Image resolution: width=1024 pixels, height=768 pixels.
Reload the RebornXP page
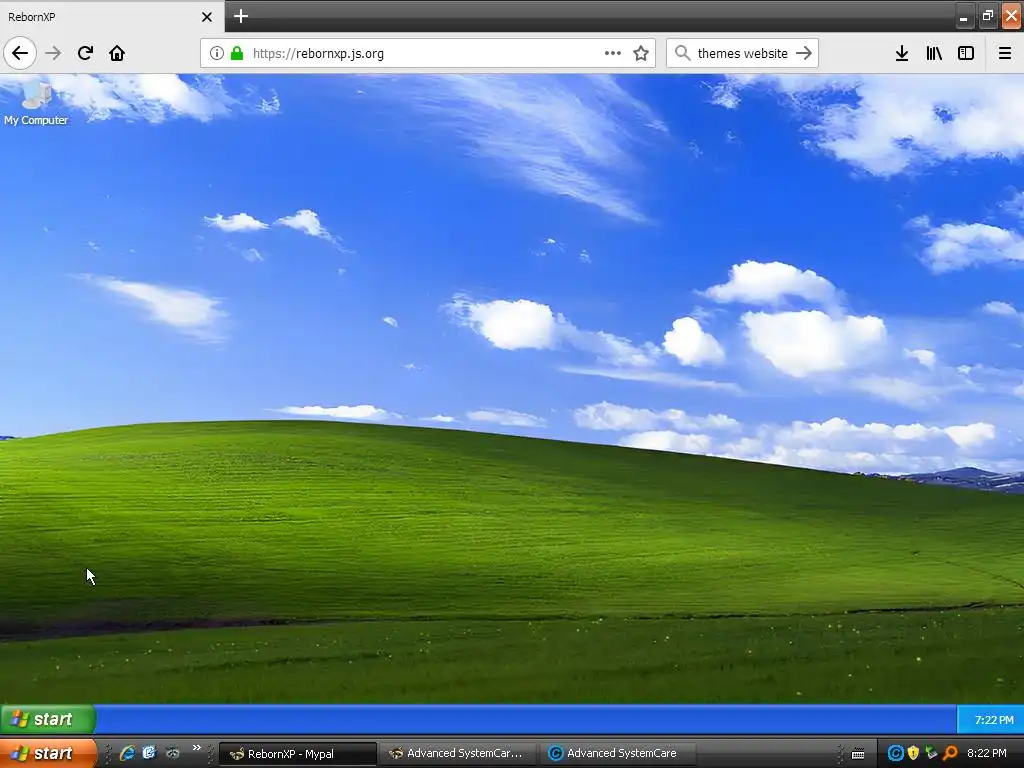[85, 53]
